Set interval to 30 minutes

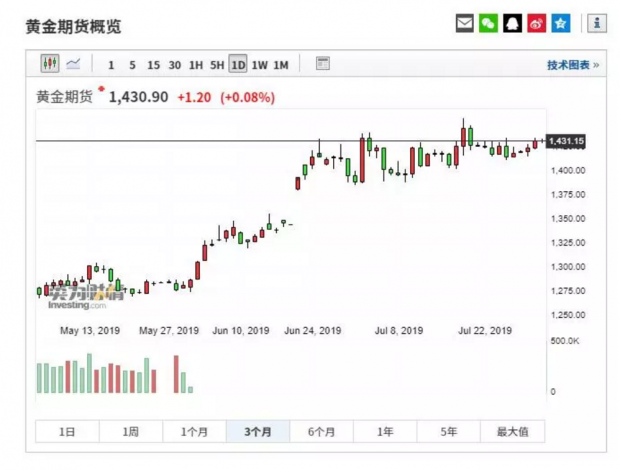click(x=175, y=65)
